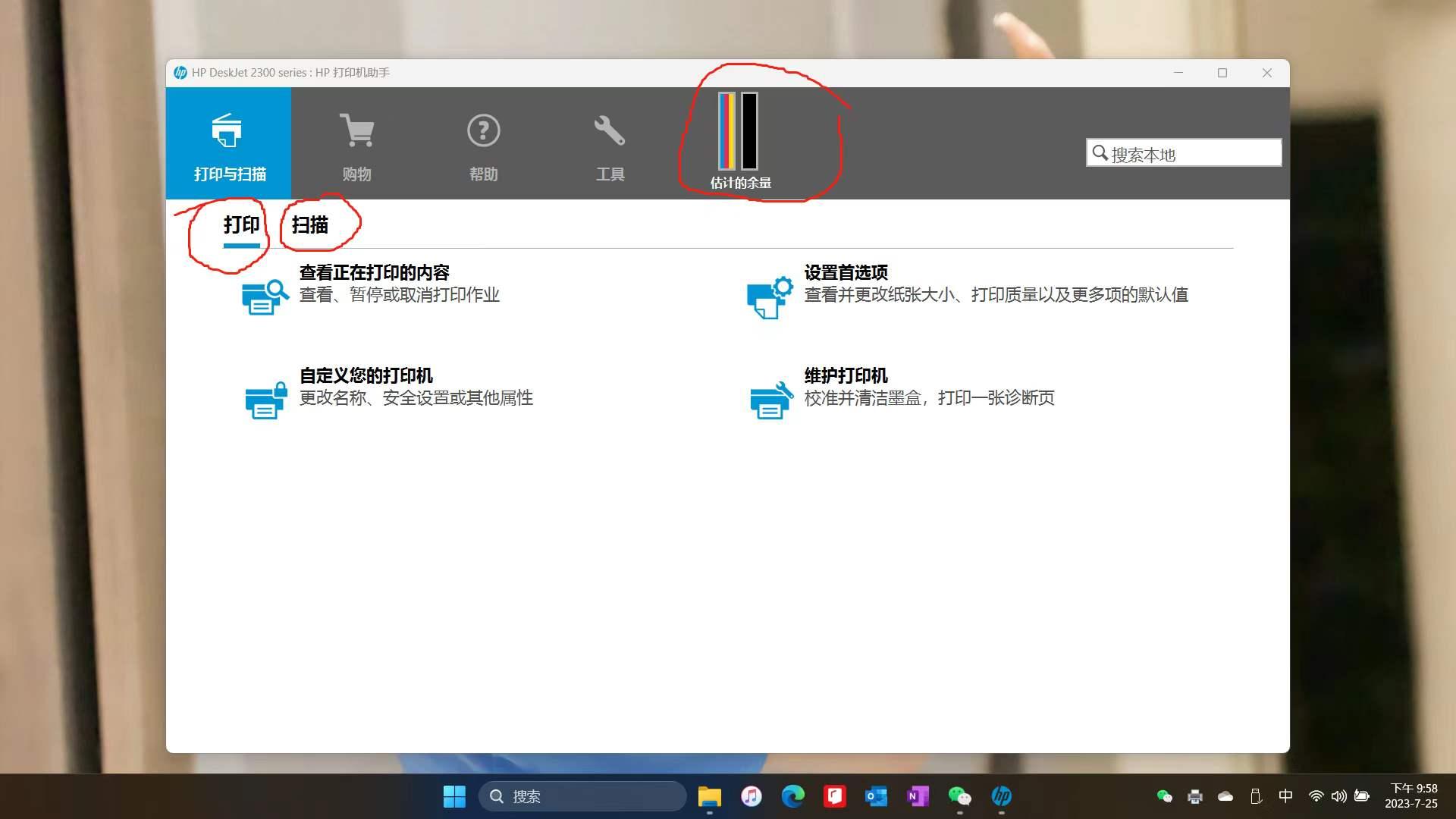The image size is (1456, 819).
Task: Click the WeChat tray icon
Action: click(1165, 796)
